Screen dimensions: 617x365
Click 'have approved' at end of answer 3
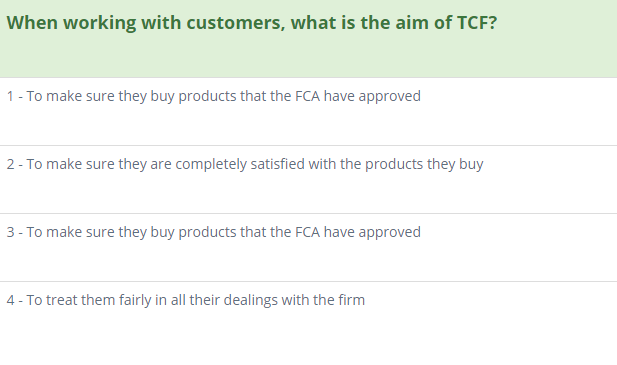[x=372, y=232]
